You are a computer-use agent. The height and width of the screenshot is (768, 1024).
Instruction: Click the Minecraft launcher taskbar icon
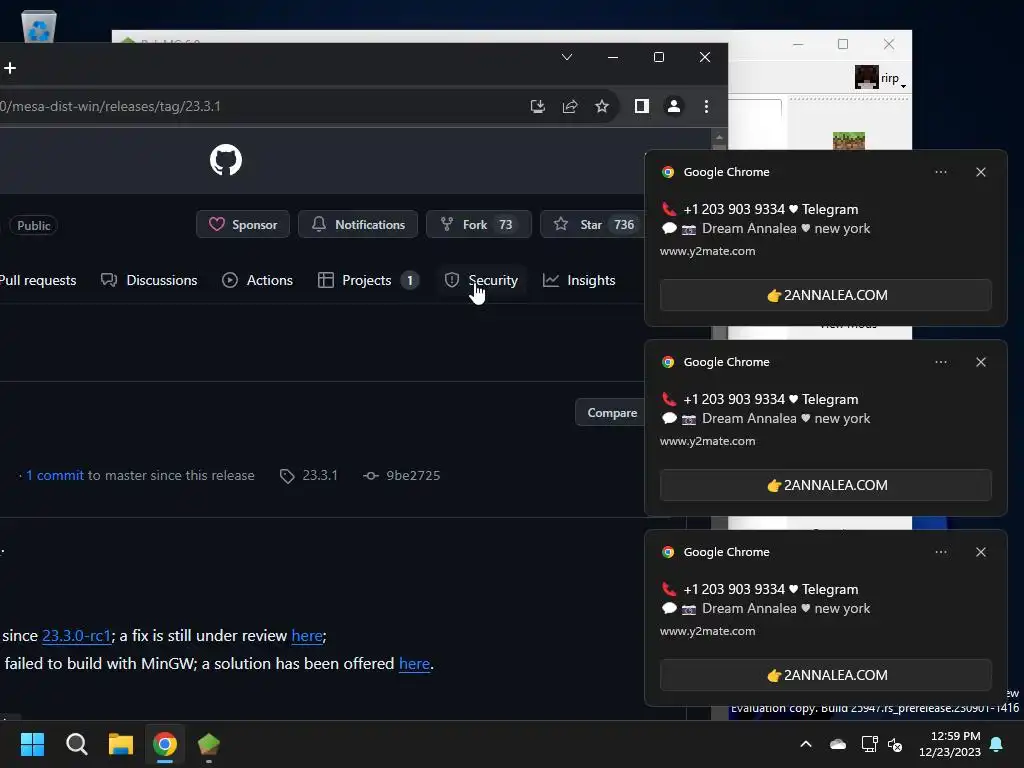(x=209, y=744)
